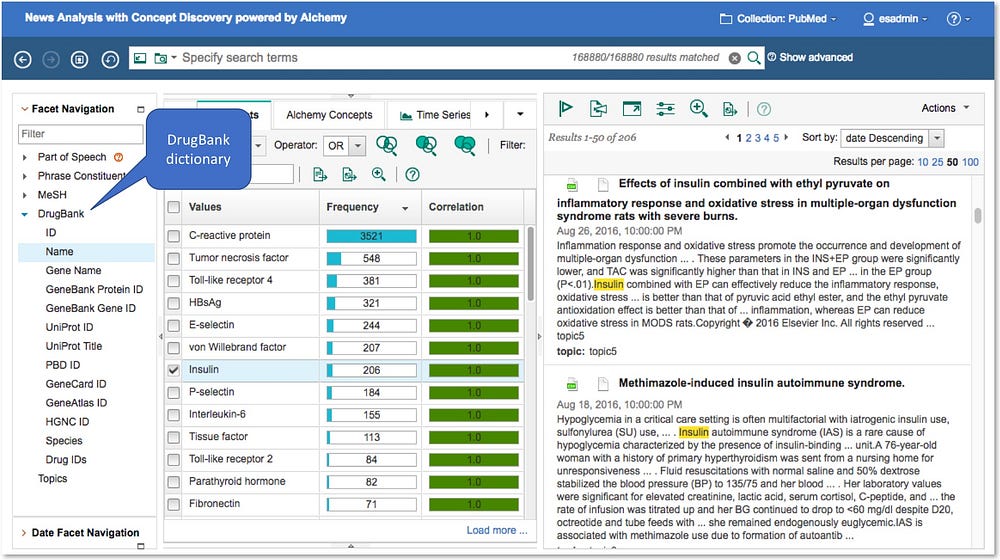Click the stop query icon beside forward arrow
Image resolution: width=1000 pixels, height=560 pixels.
(80, 60)
